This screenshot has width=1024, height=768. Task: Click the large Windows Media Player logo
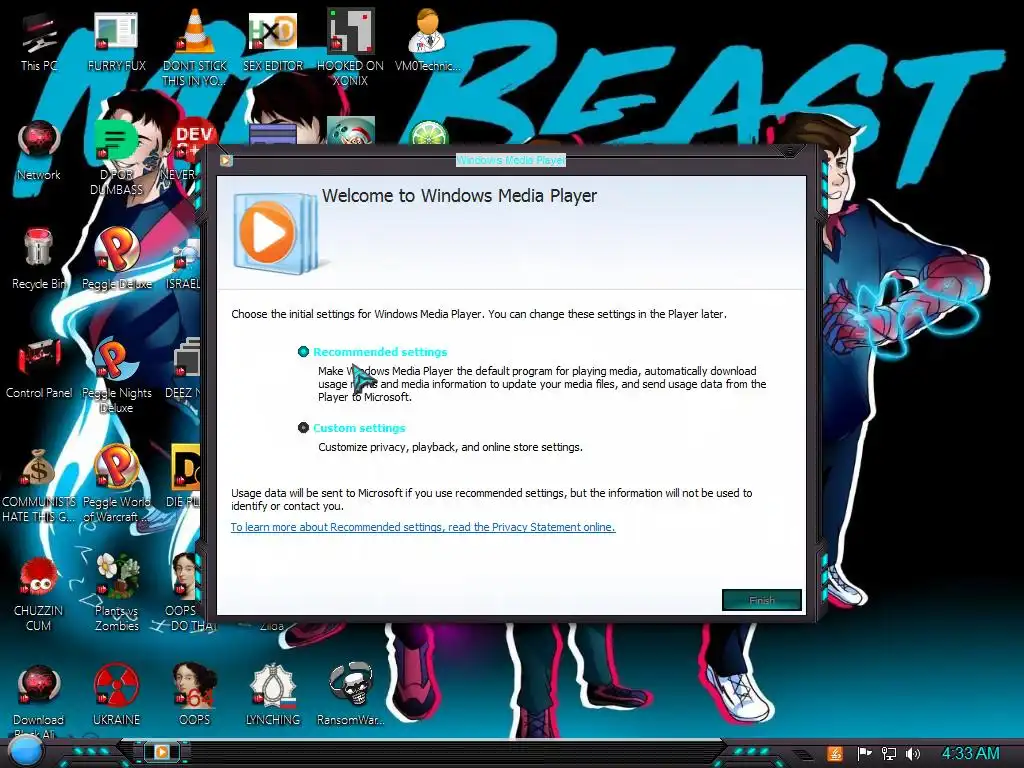tap(276, 232)
